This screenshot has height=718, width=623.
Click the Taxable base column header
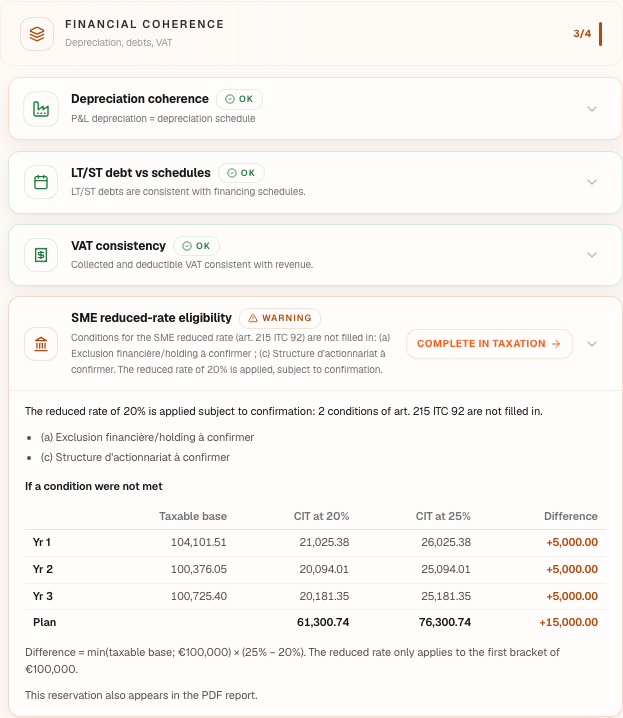point(193,517)
